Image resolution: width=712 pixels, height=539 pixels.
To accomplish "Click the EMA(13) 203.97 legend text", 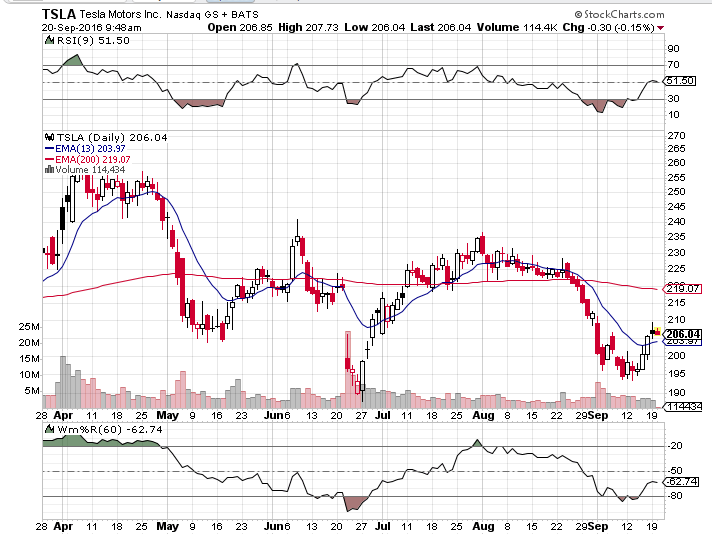I will click(x=90, y=148).
